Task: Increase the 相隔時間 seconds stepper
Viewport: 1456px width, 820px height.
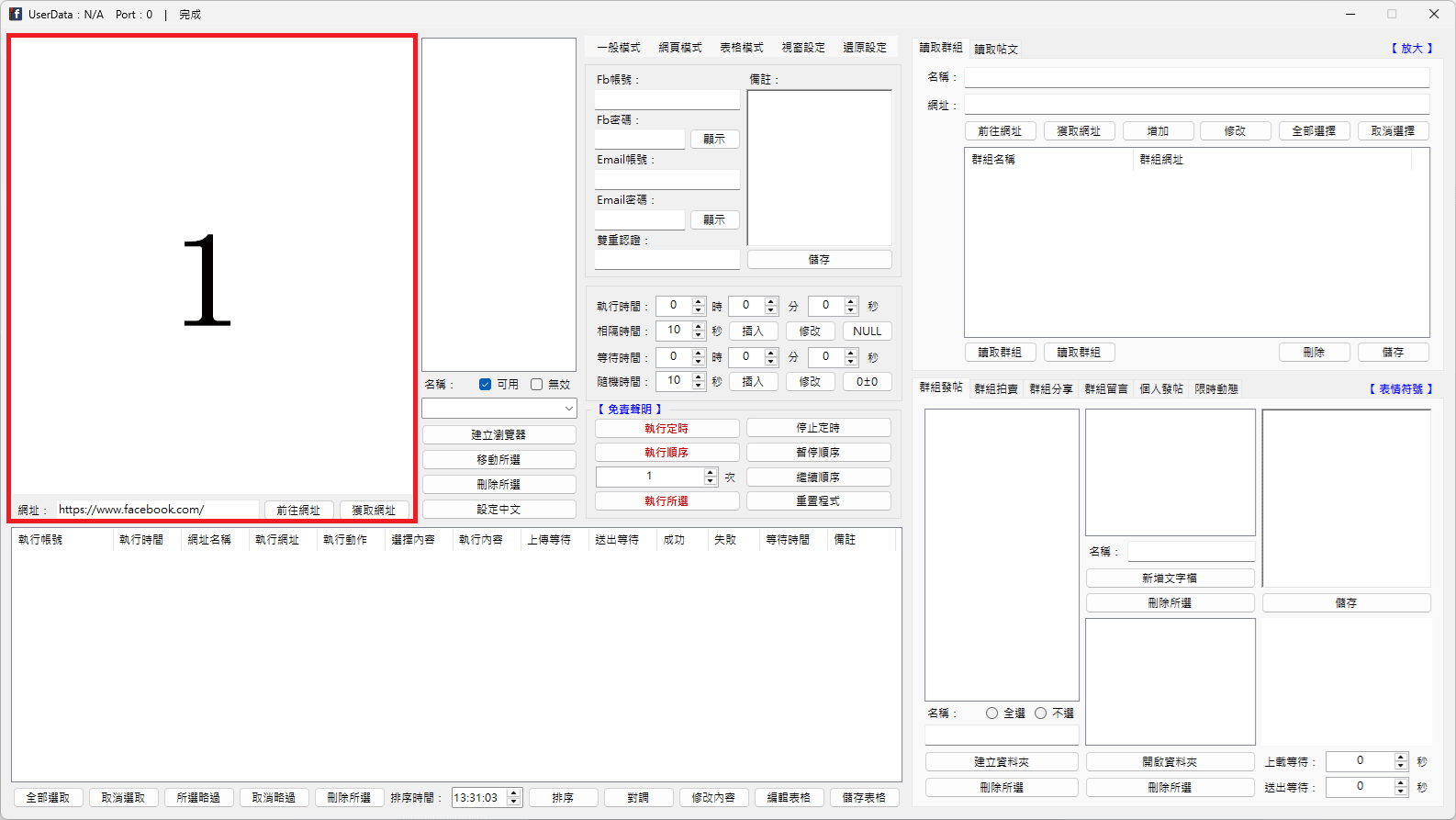Action: [699, 327]
